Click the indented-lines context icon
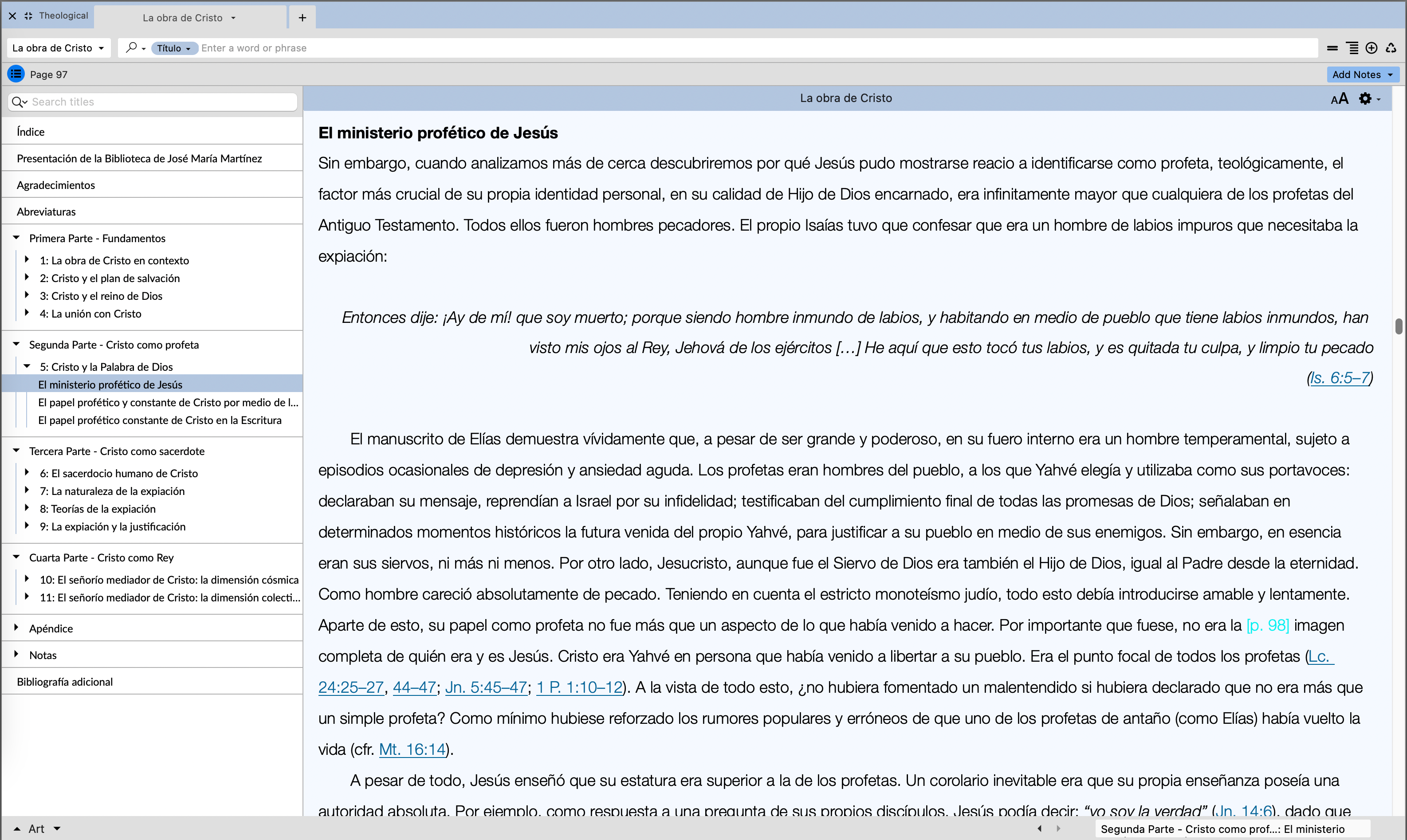 coord(1352,48)
